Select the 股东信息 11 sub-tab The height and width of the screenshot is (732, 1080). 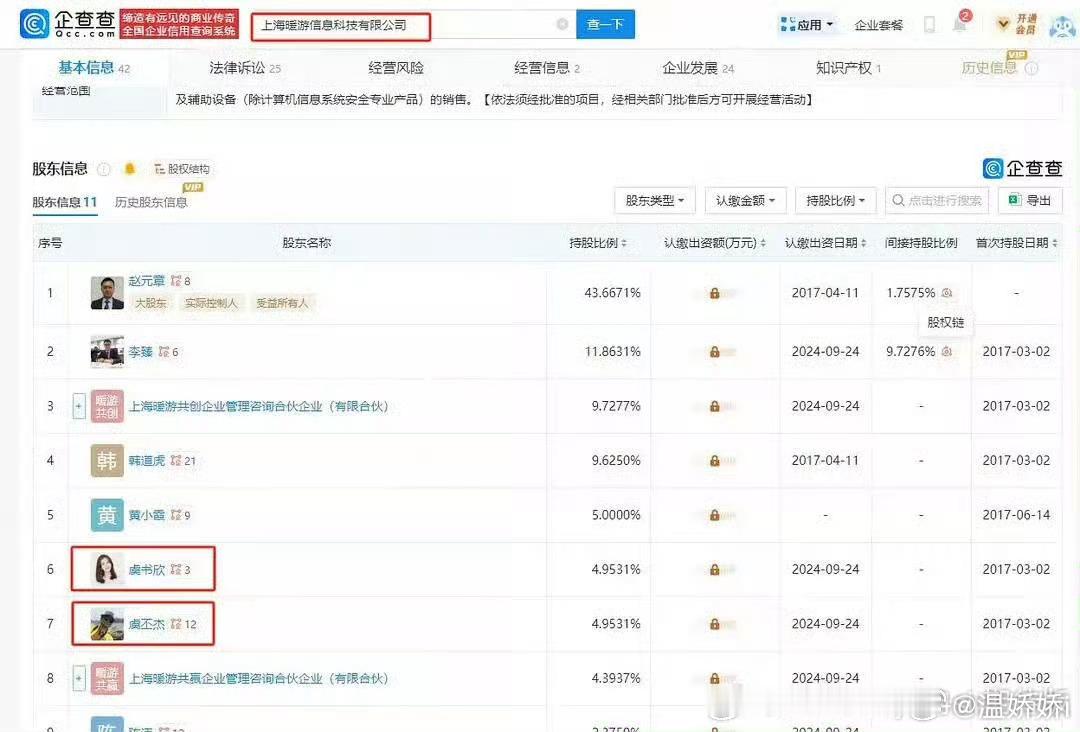pyautogui.click(x=65, y=202)
